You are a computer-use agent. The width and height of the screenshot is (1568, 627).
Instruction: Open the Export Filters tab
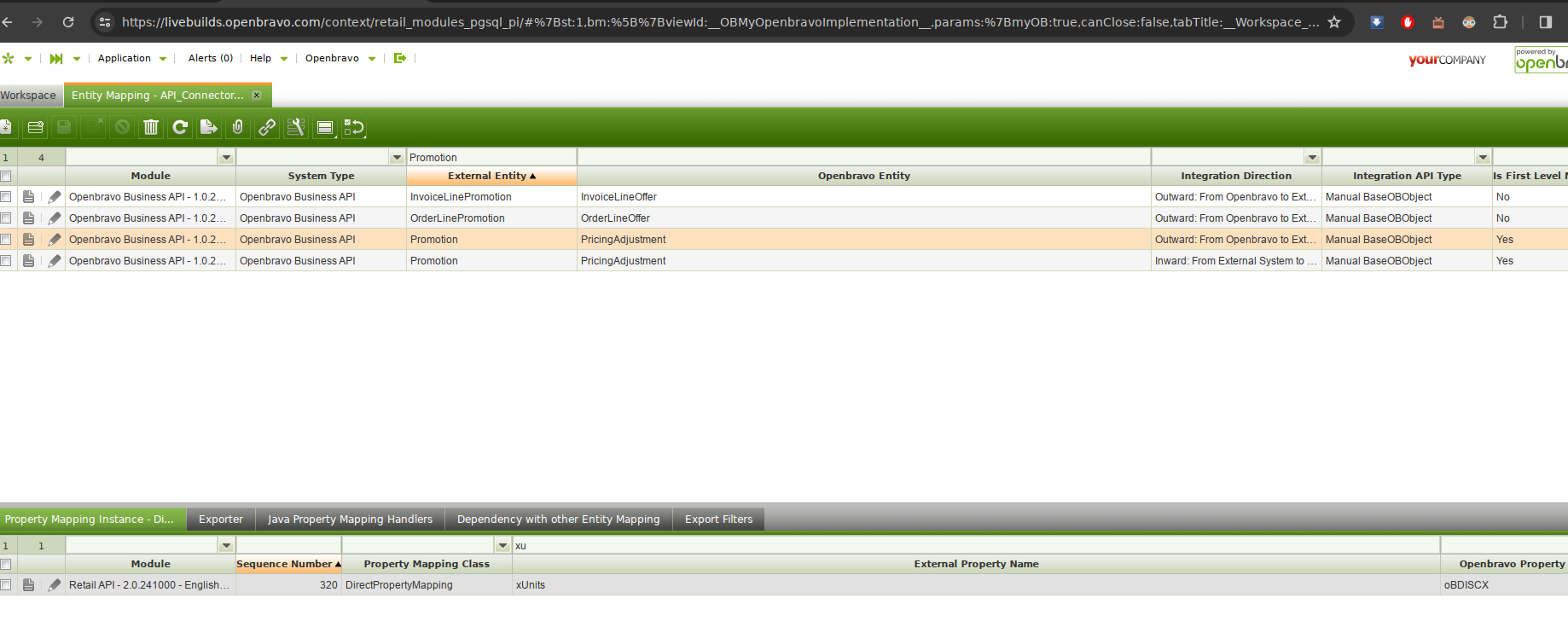tap(719, 520)
